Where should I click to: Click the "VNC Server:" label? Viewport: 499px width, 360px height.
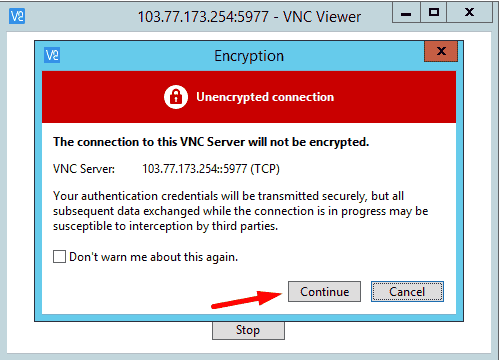tap(84, 169)
